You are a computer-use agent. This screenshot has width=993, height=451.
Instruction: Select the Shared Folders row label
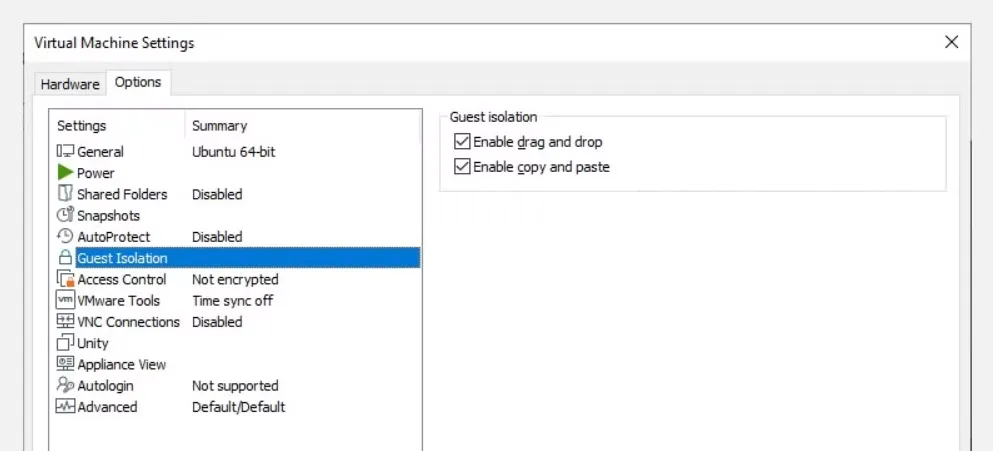tap(122, 194)
